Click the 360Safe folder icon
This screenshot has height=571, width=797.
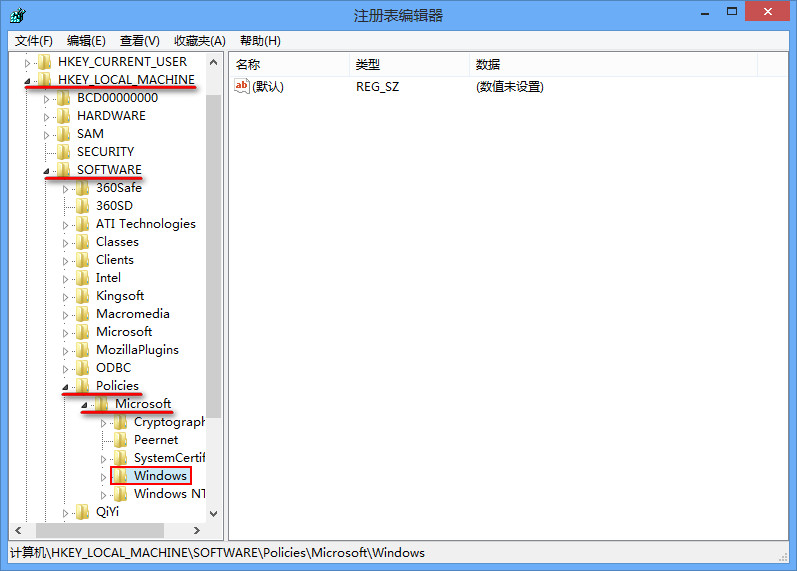tap(83, 188)
